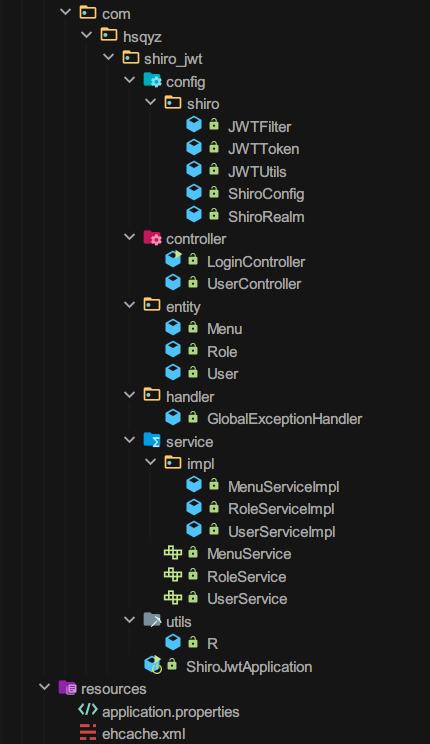Viewport: 430px width, 744px height.
Task: Collapse the impl folder
Action: [x=150, y=462]
